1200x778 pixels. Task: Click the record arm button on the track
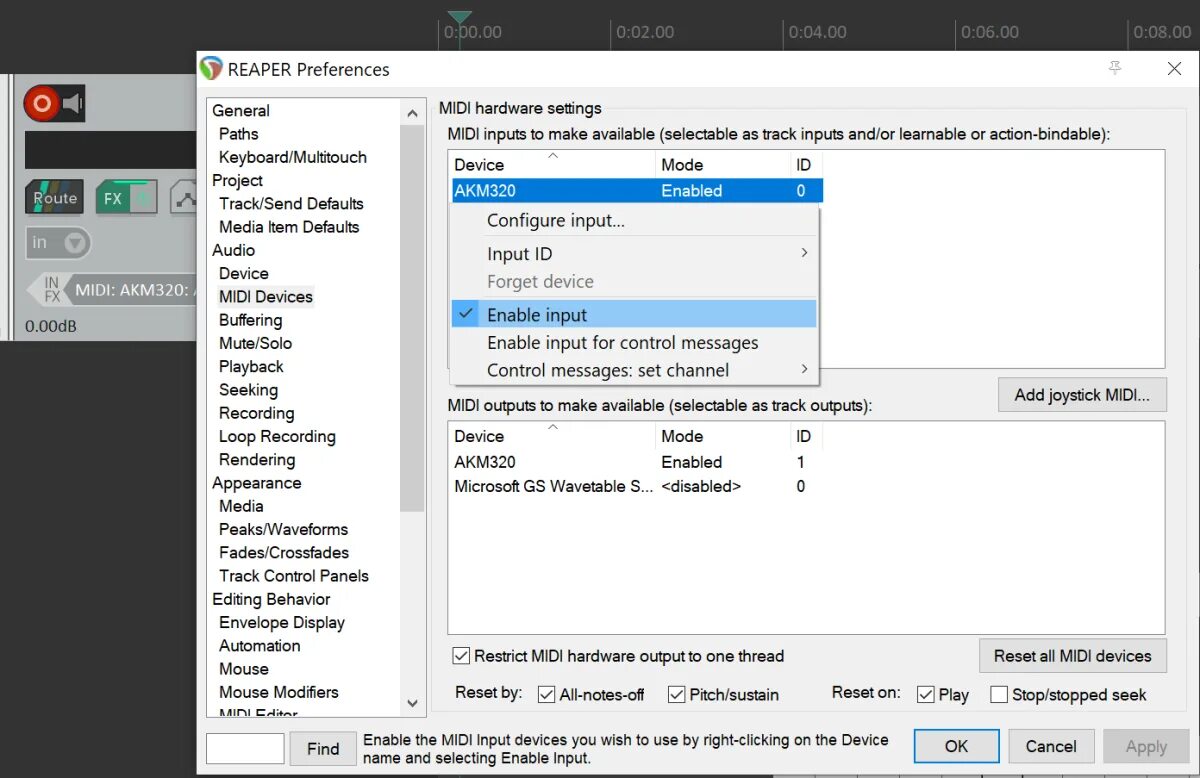tap(41, 103)
